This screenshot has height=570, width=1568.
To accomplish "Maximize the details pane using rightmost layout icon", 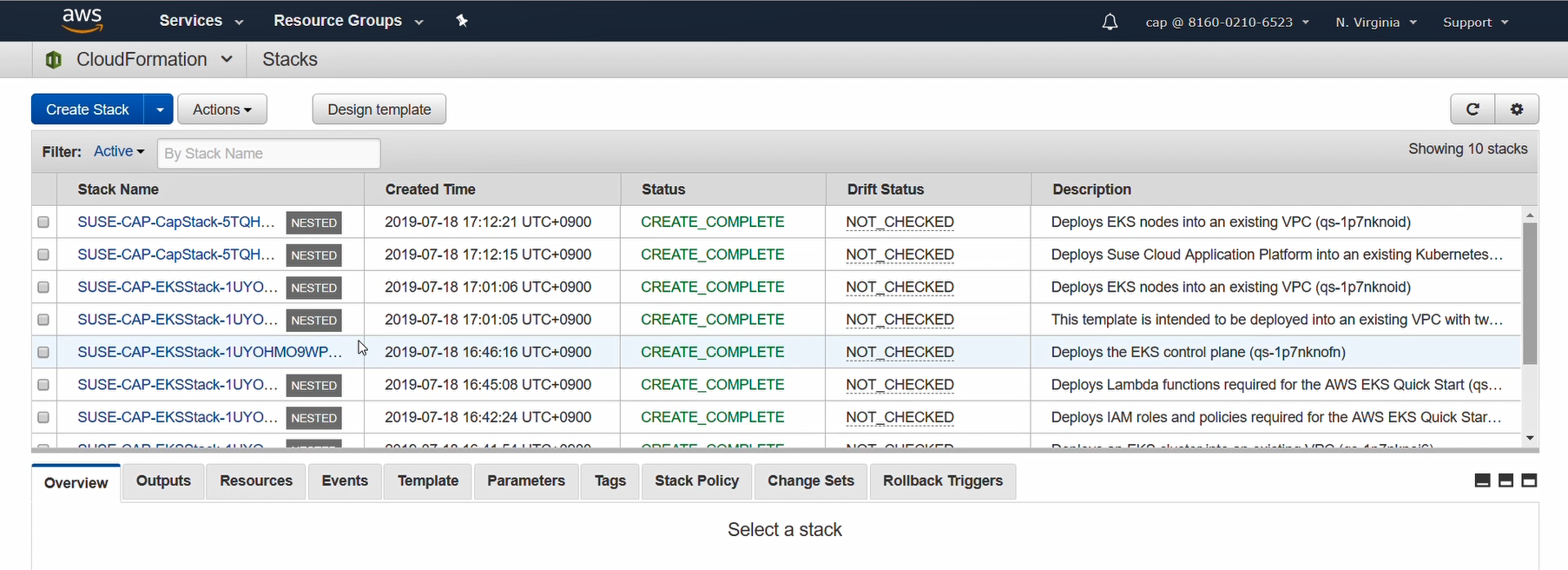I will click(1530, 481).
